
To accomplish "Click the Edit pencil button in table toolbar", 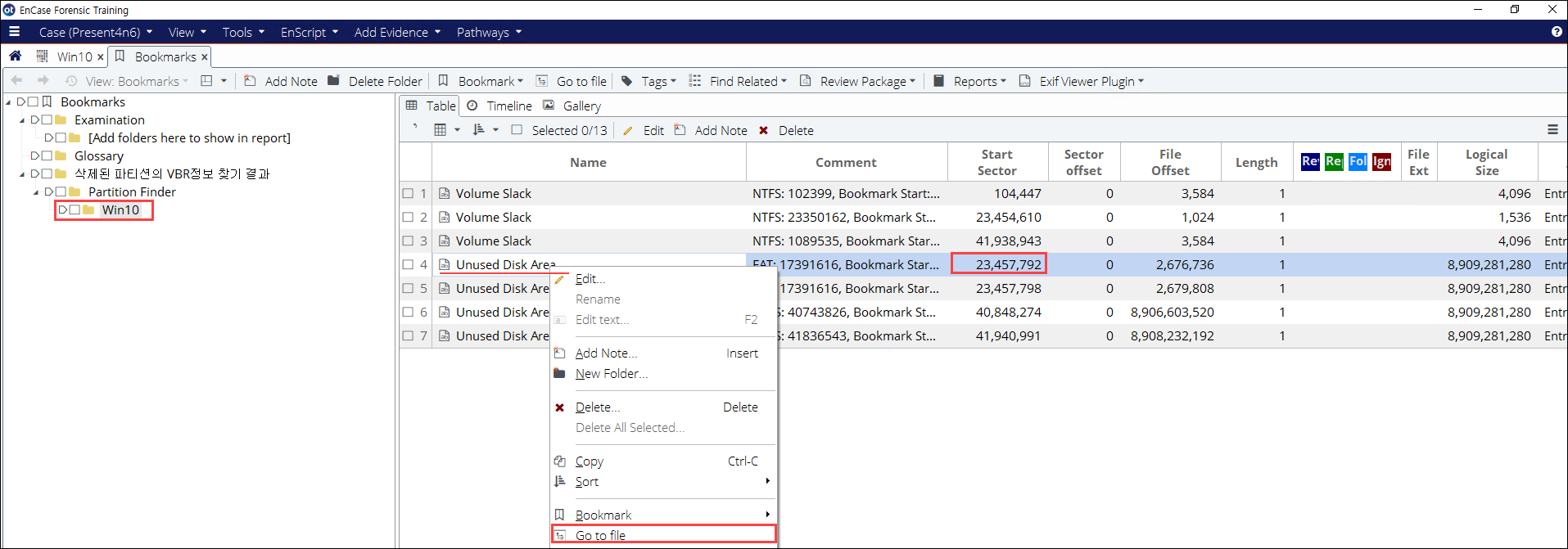I will [x=643, y=130].
